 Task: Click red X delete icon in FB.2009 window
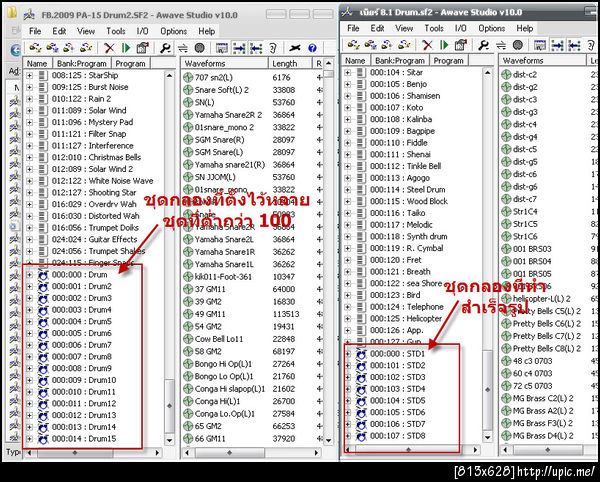tap(109, 48)
